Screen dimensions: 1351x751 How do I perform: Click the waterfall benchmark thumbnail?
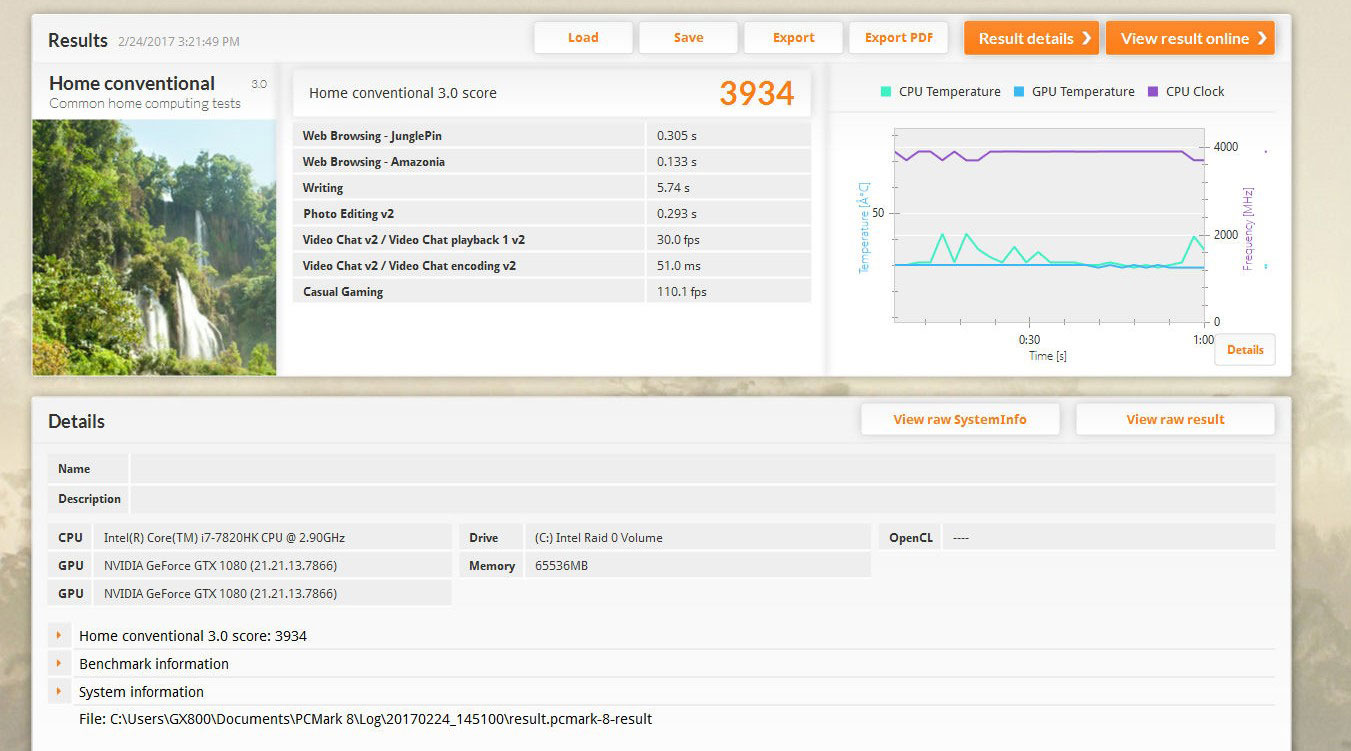(x=154, y=247)
